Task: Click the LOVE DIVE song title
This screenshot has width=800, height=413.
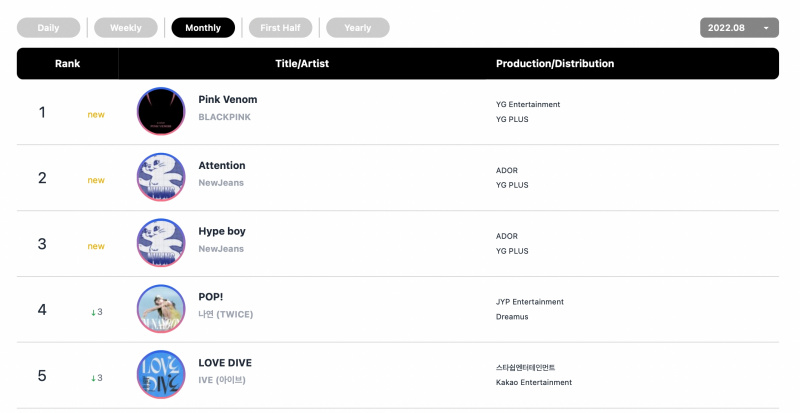Action: point(225,363)
